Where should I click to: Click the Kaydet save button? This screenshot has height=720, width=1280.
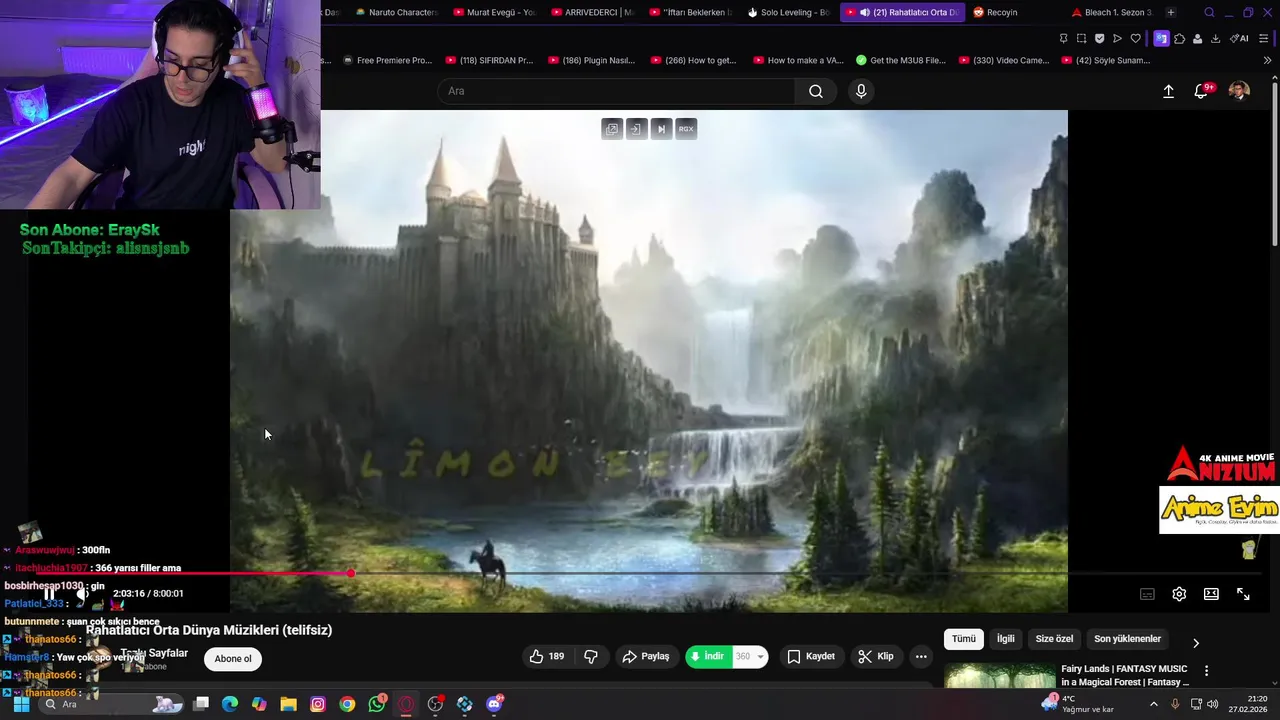pyautogui.click(x=811, y=656)
